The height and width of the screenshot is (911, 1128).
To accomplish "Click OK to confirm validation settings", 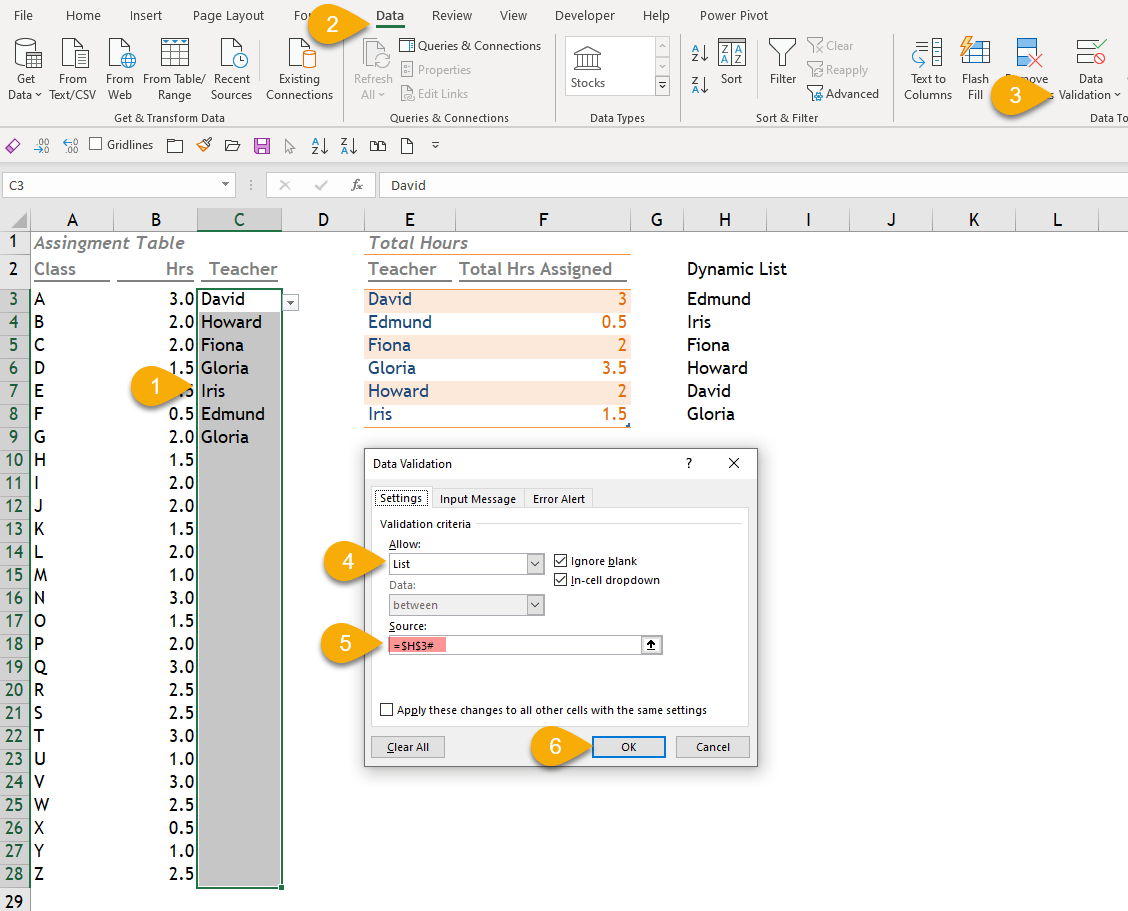I will pyautogui.click(x=628, y=746).
